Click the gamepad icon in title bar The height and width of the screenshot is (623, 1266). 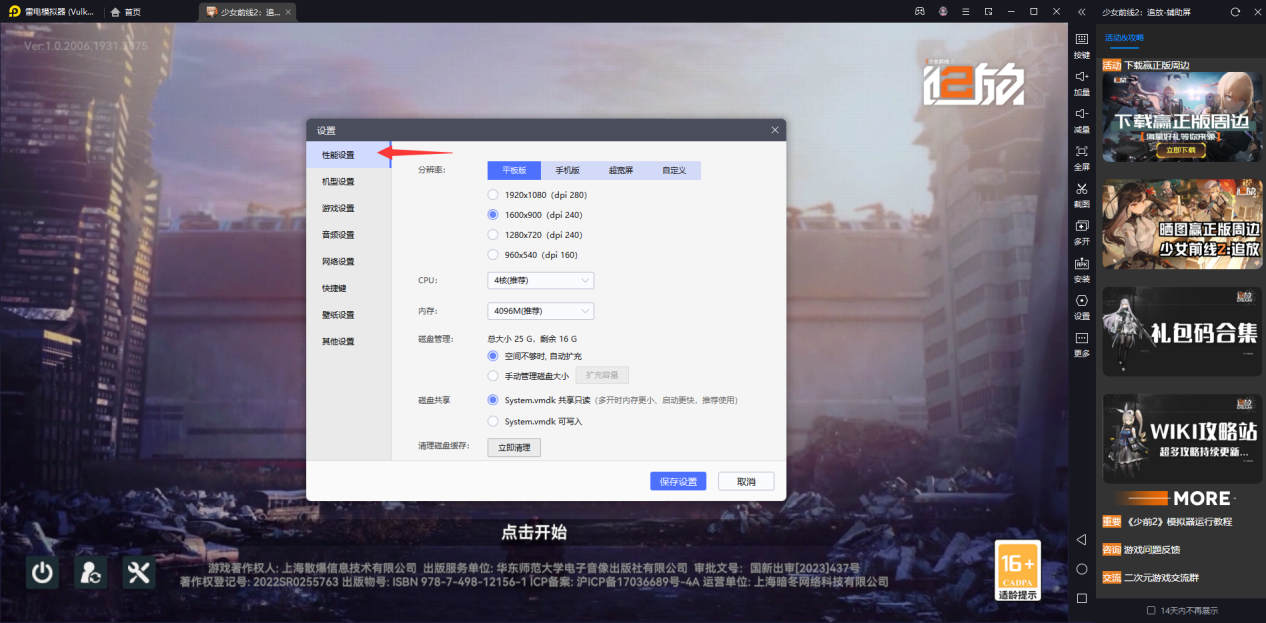[919, 11]
